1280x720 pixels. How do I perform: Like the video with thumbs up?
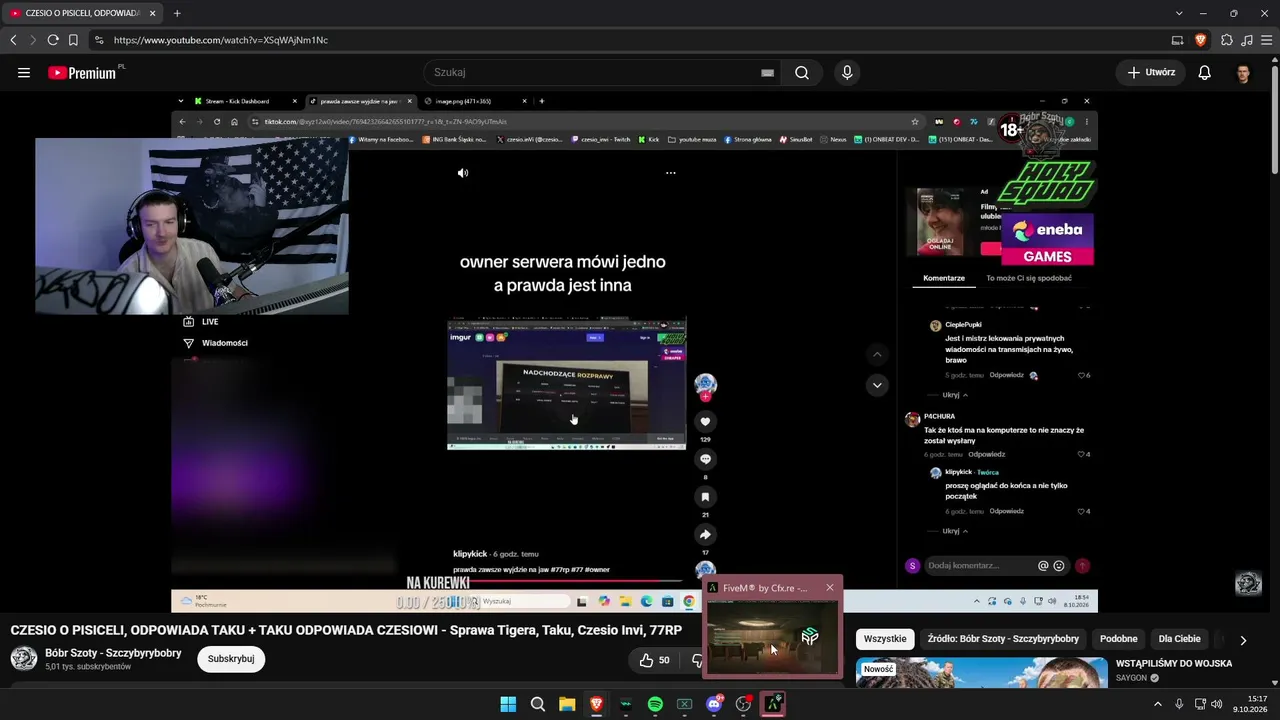655,660
